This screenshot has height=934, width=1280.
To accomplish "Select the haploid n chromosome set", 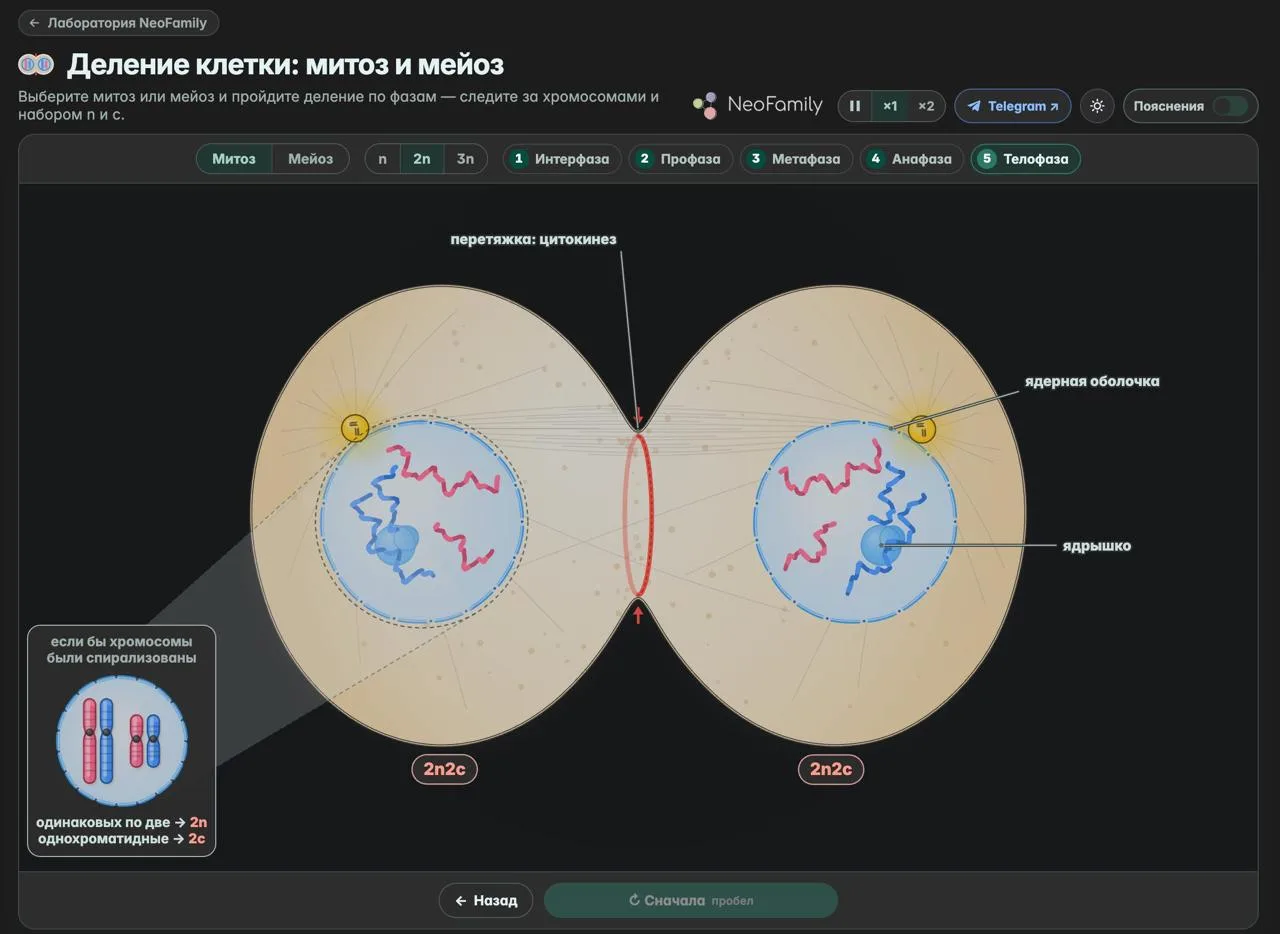I will click(x=383, y=159).
